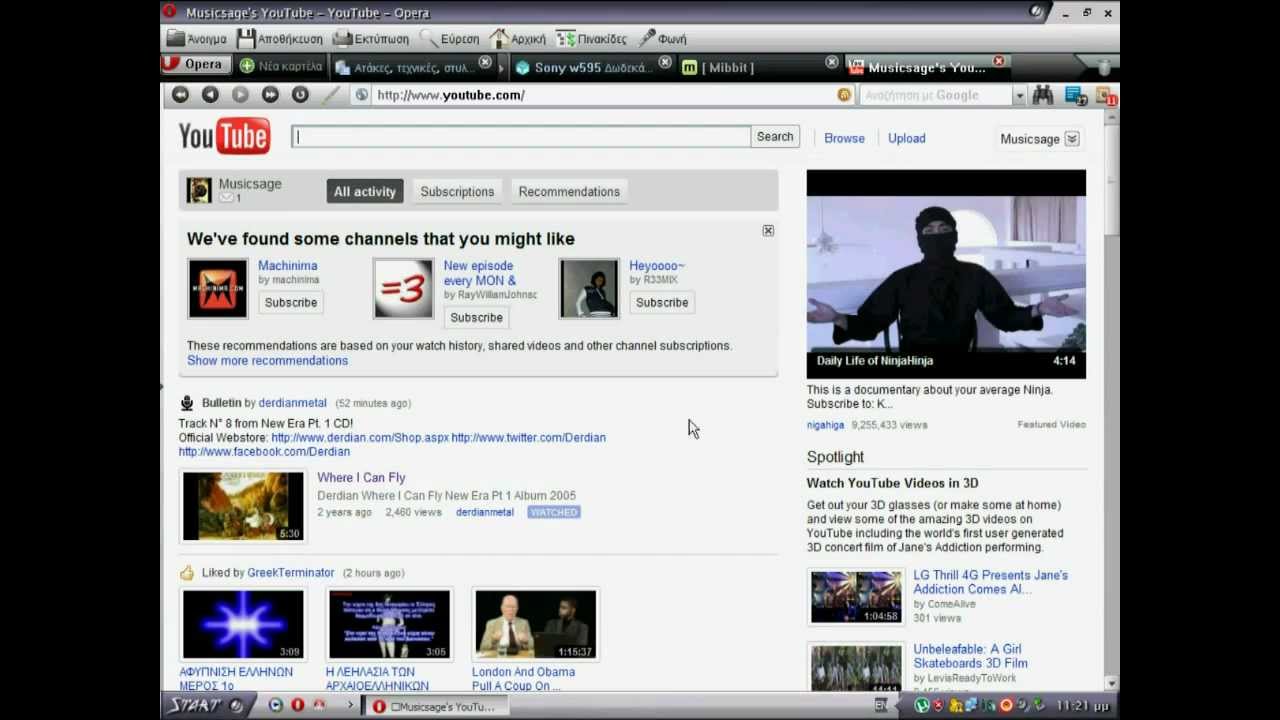
Task: Open the Start menu
Action: click(204, 705)
